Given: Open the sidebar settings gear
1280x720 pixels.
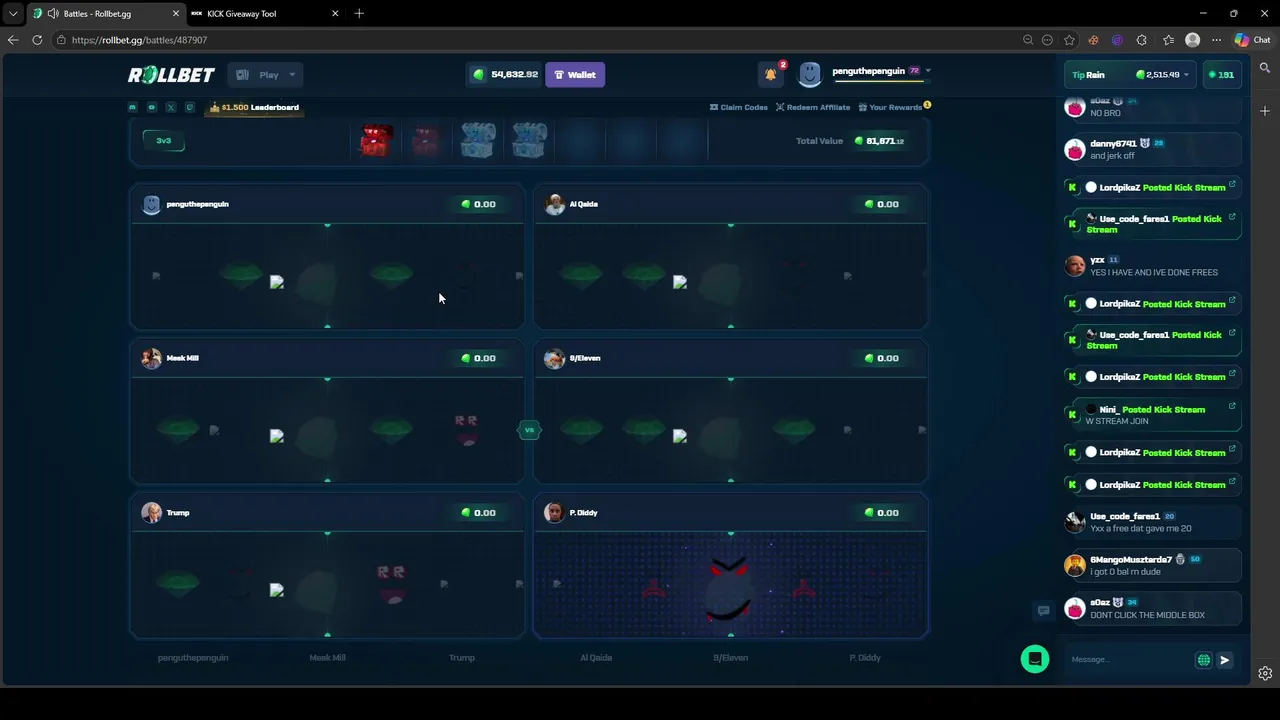Looking at the screenshot, I should tap(1265, 673).
